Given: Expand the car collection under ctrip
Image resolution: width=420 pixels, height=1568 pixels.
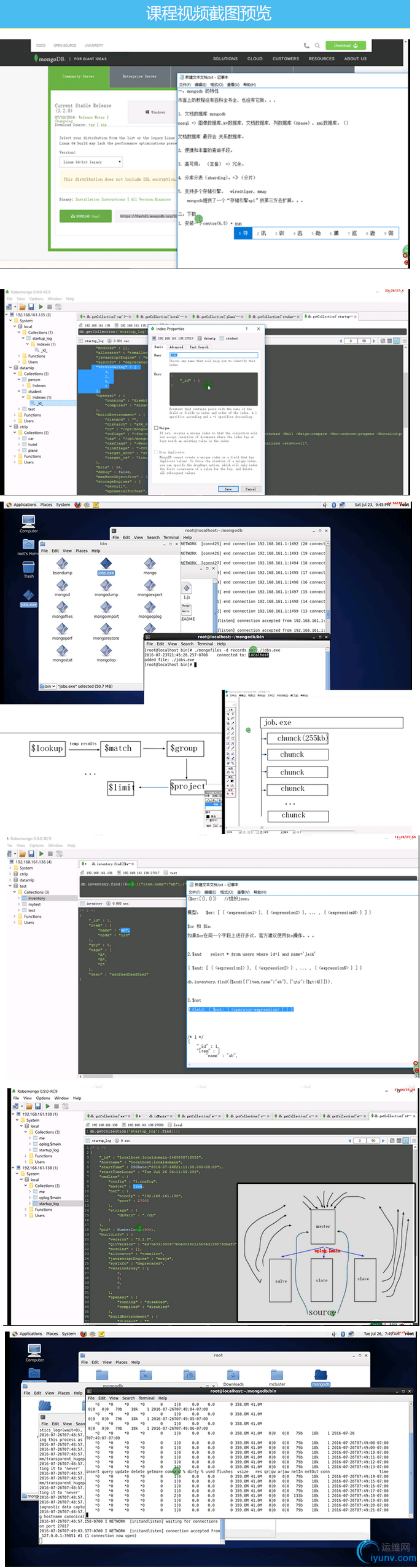Looking at the screenshot, I should (x=19, y=439).
